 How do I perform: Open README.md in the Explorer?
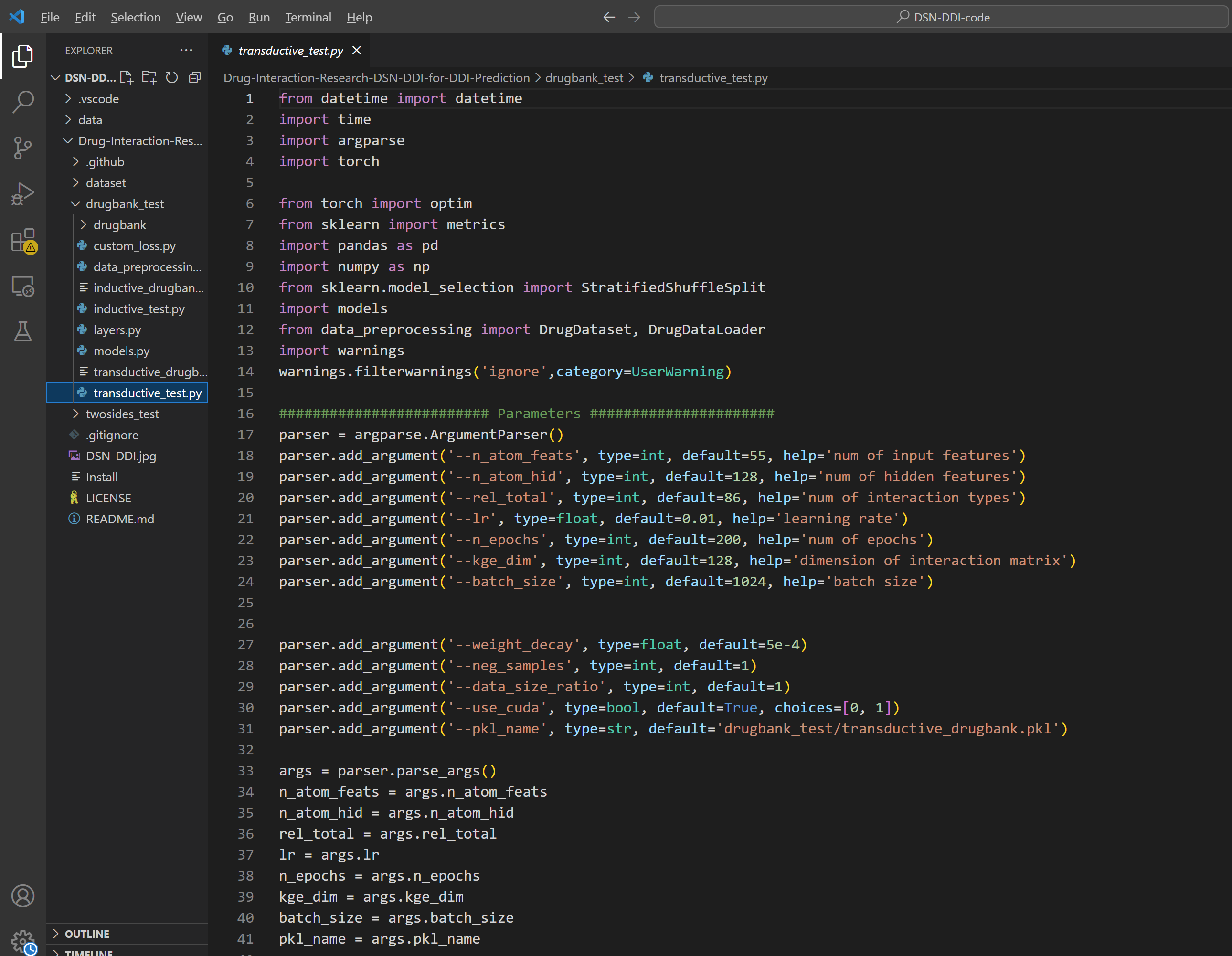[119, 519]
